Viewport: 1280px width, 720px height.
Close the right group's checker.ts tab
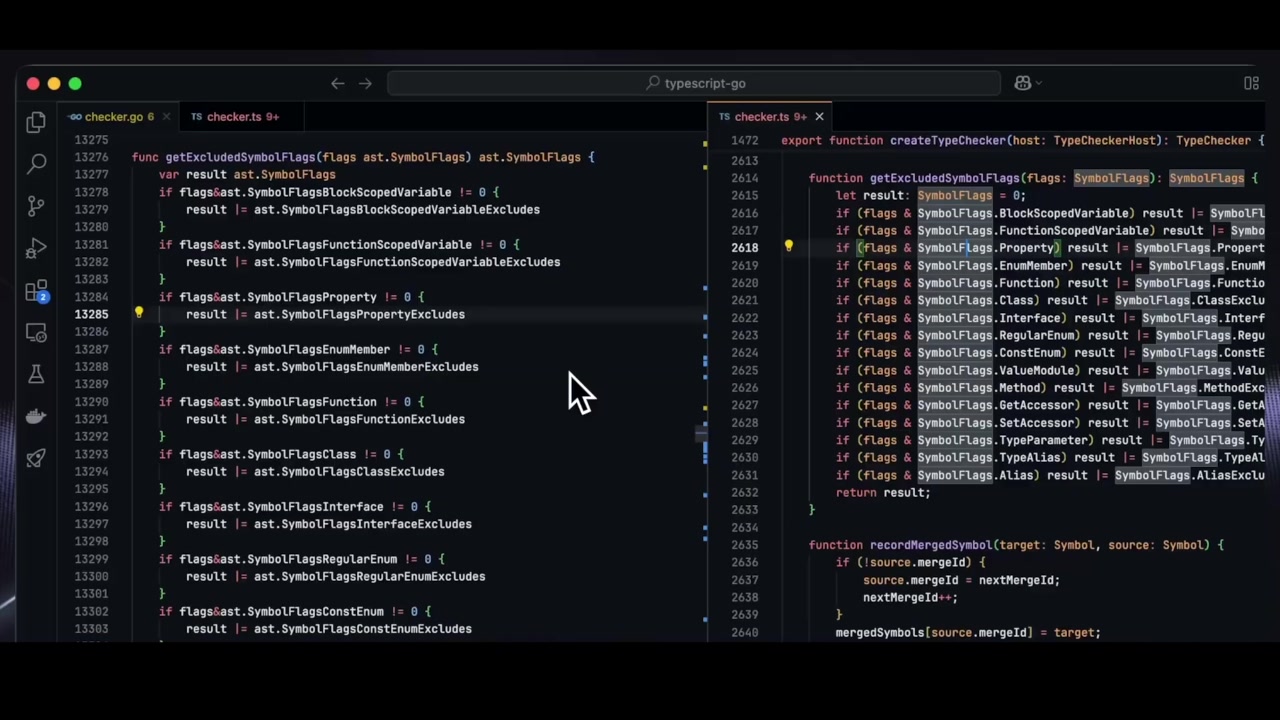point(819,117)
